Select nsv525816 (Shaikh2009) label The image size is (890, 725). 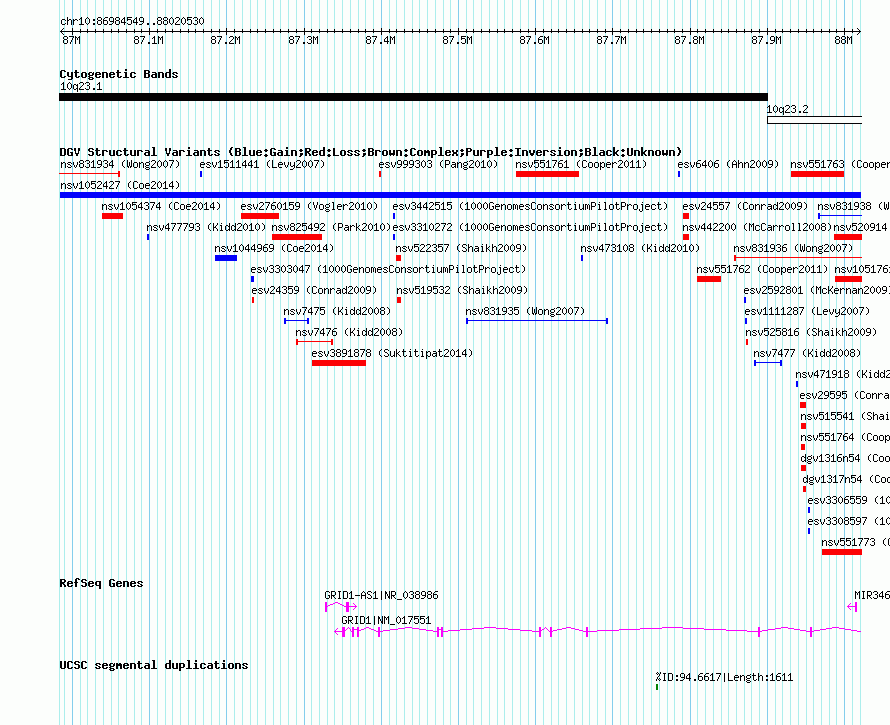[811, 332]
